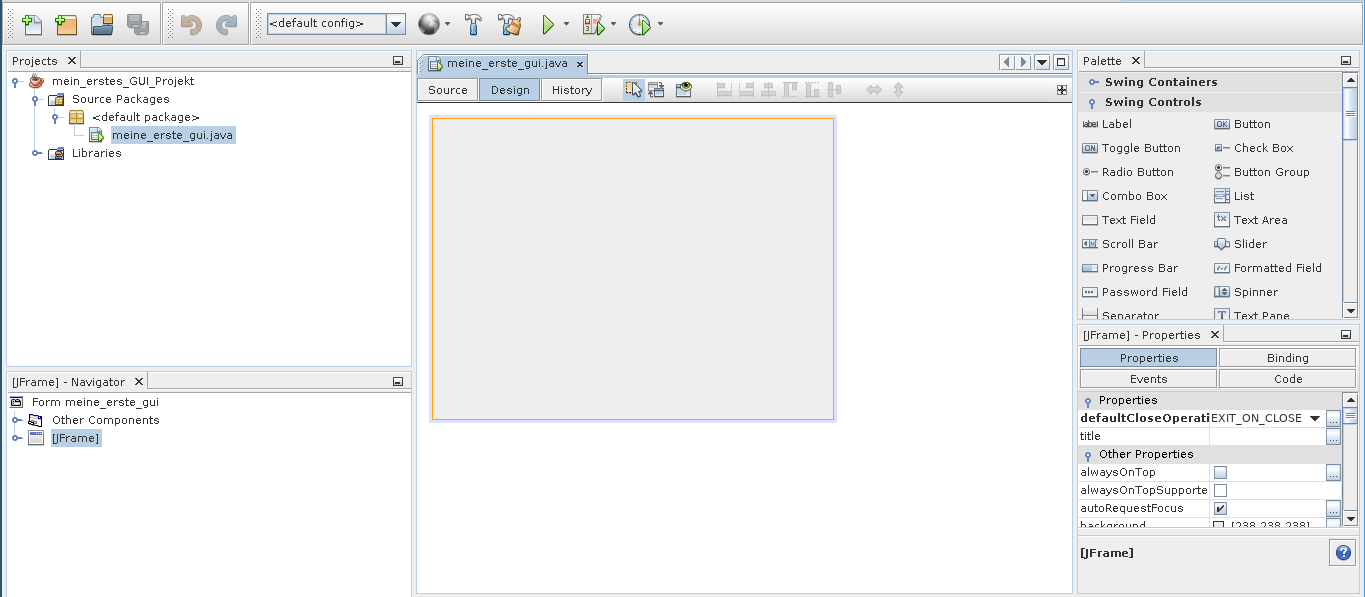1365x597 pixels.
Task: Click the Preview Design eye icon
Action: (x=684, y=90)
